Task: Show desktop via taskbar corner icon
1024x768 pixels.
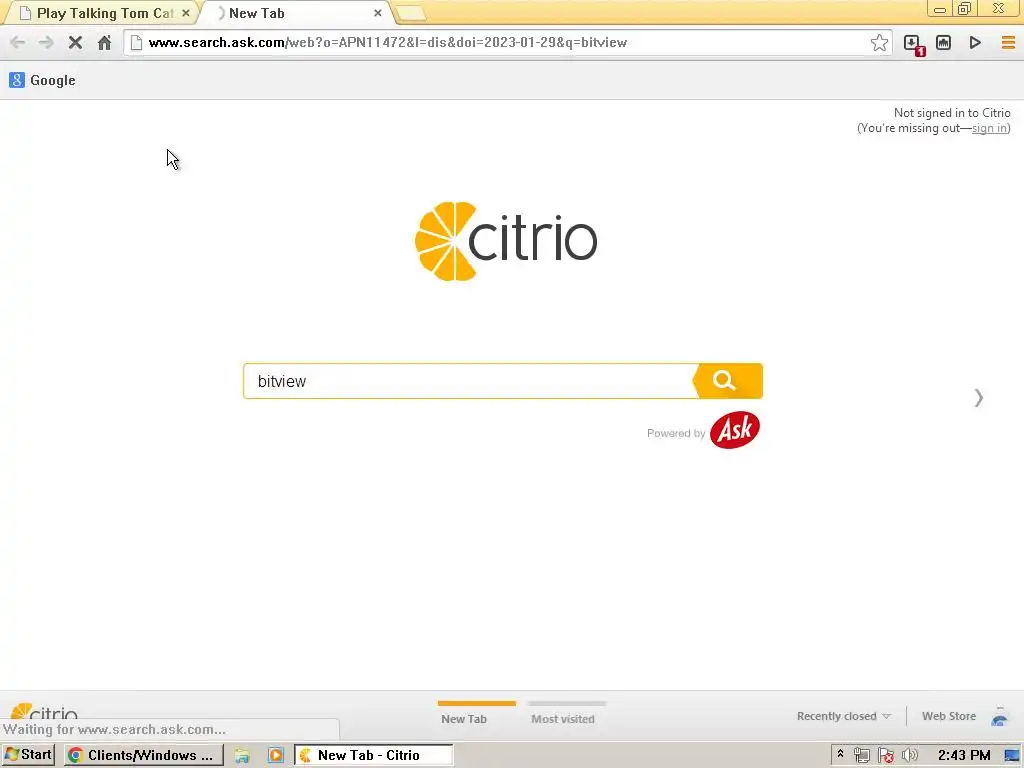Action: [1012, 756]
